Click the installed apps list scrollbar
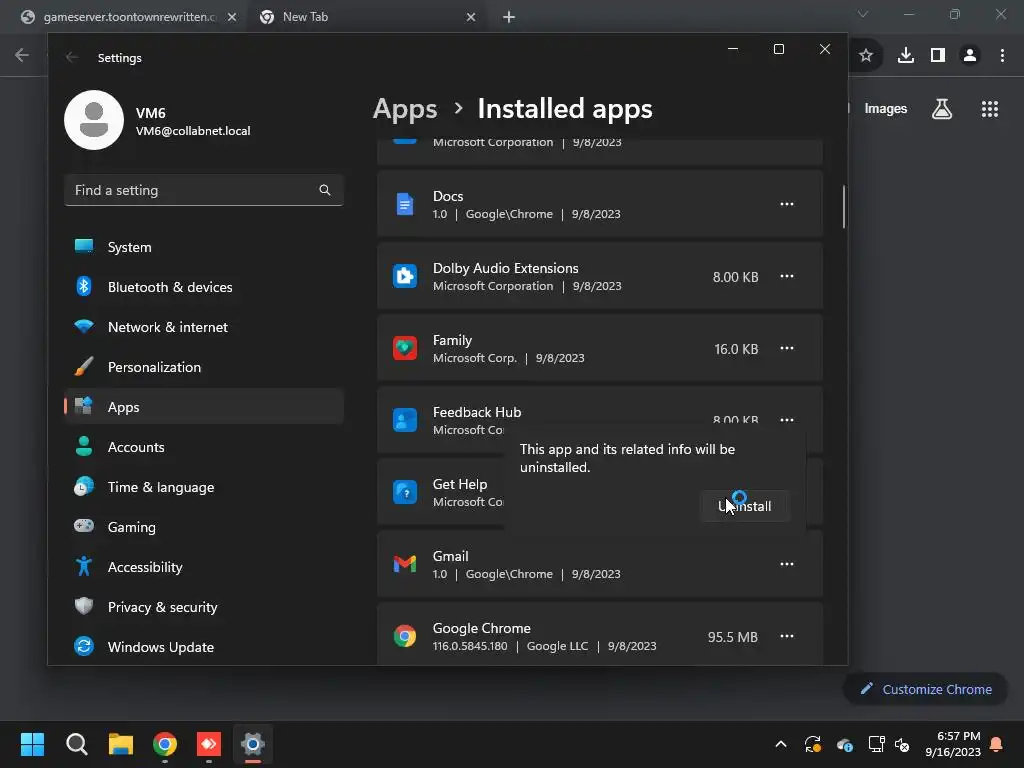Screen dimensions: 1024x768 point(844,207)
